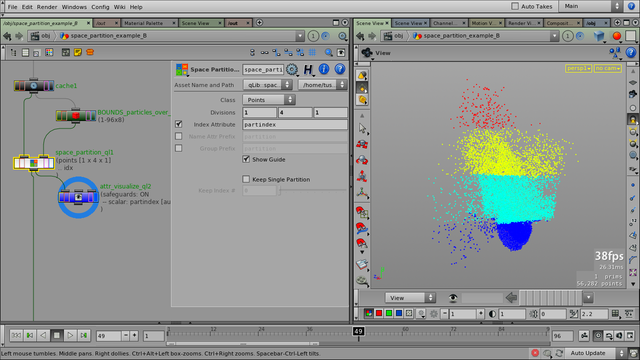Select the BOUNDS_particles_over node
The height and width of the screenshot is (360, 640).
tap(76, 116)
